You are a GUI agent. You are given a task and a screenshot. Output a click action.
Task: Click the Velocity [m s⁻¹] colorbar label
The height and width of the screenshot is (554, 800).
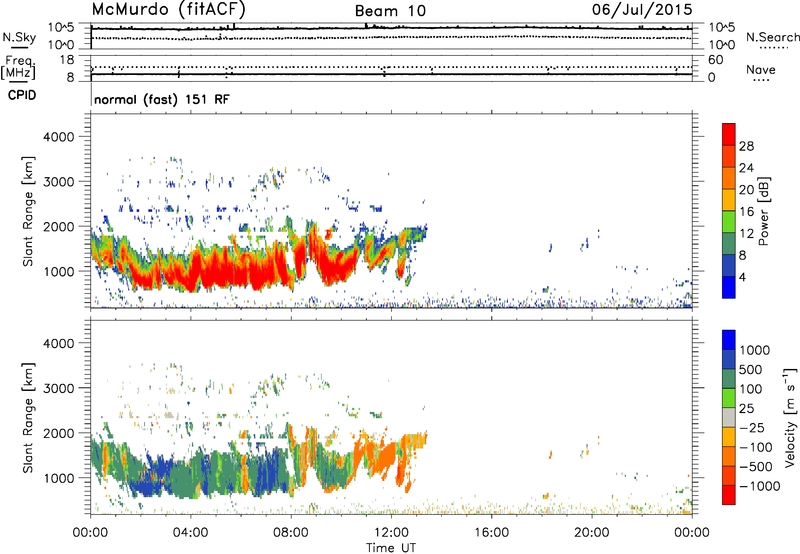pos(790,417)
